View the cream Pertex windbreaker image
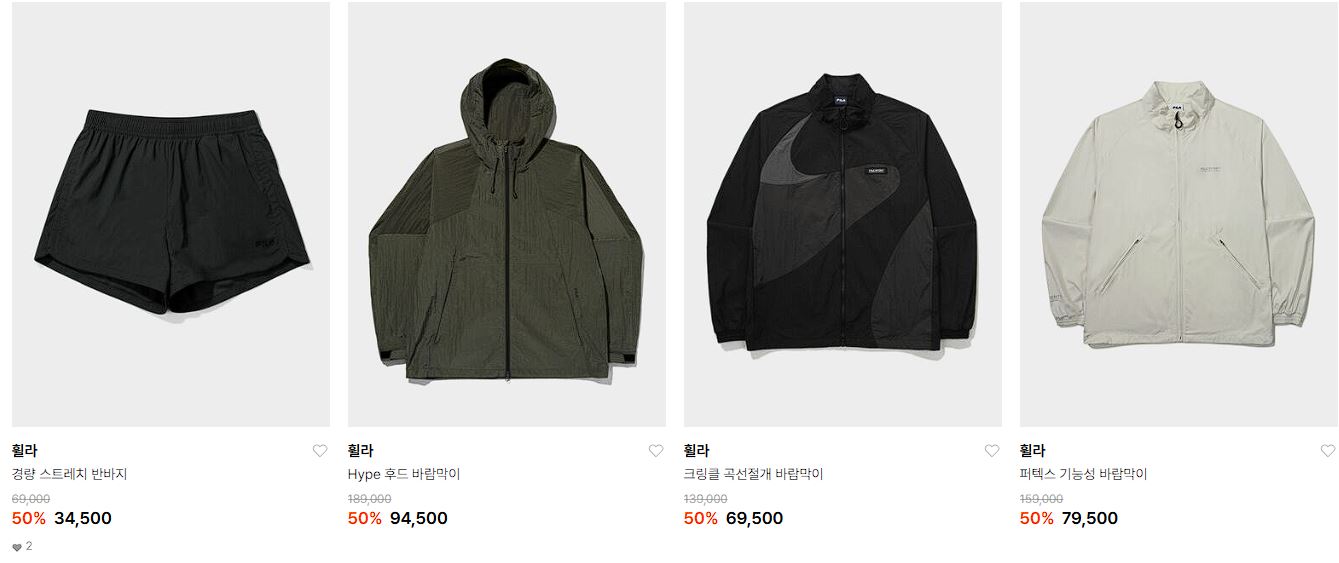Viewport: 1339px width, 563px height. pyautogui.click(x=1179, y=214)
